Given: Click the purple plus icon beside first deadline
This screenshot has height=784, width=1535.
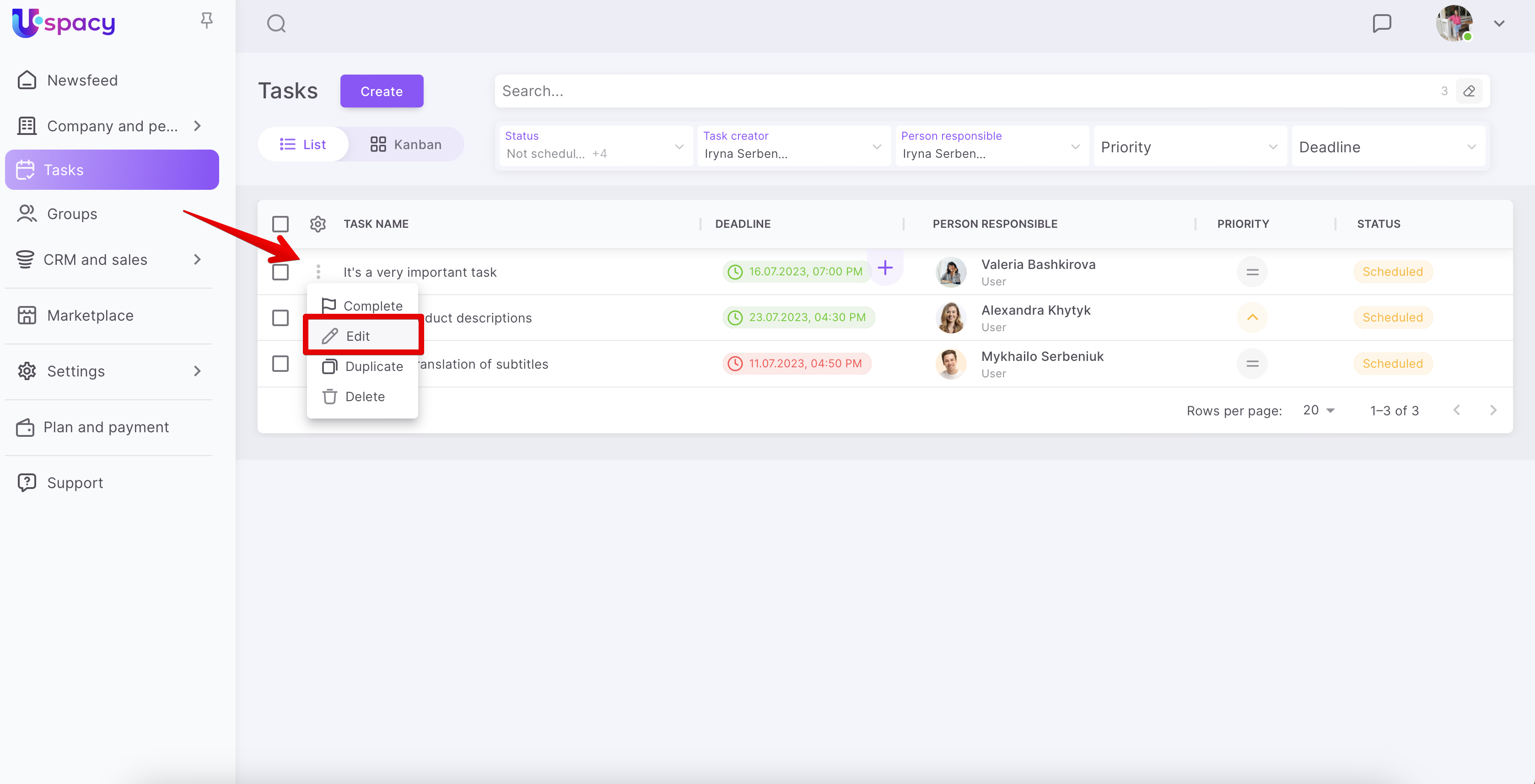Looking at the screenshot, I should point(885,268).
